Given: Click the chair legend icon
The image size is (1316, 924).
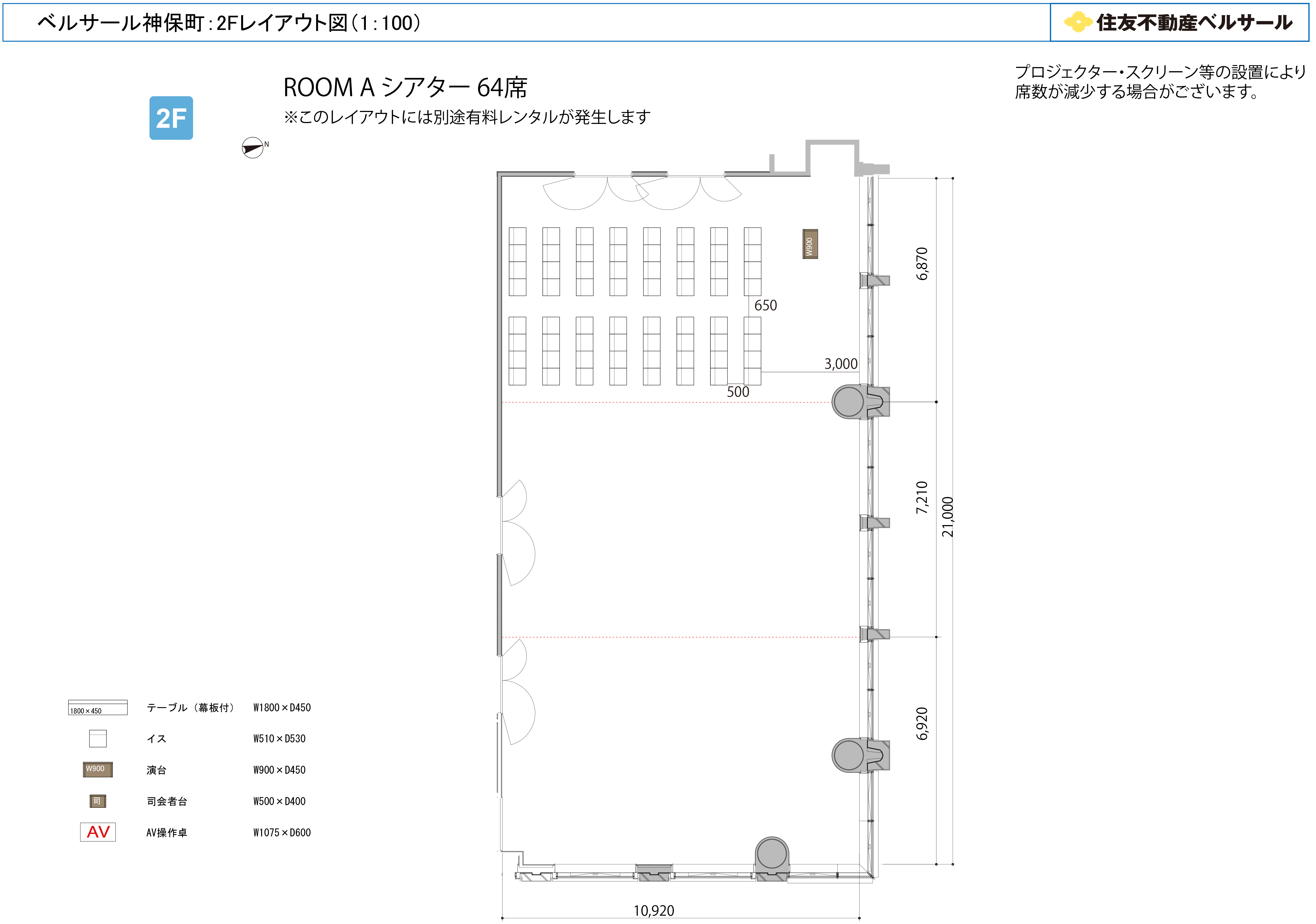Looking at the screenshot, I should [x=98, y=738].
